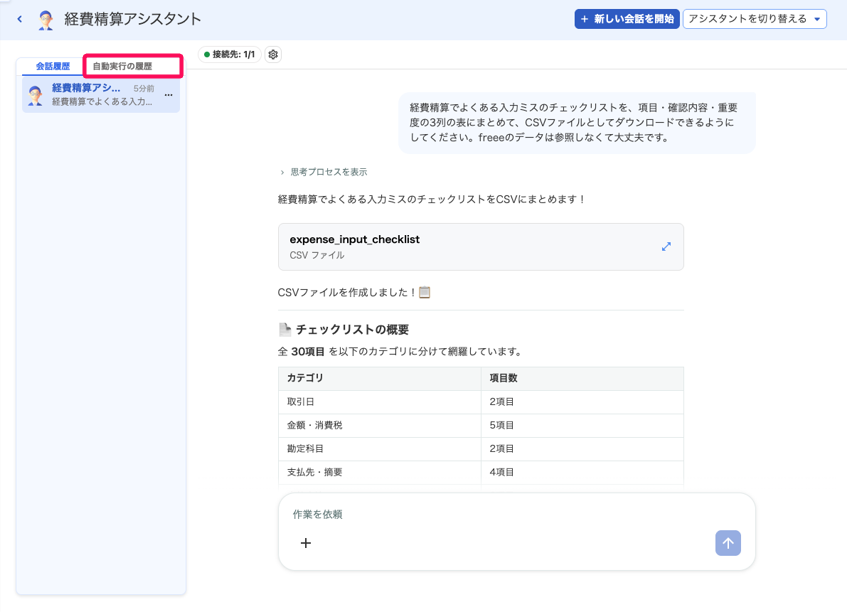847x612 pixels.
Task: Open connection settings gear icon
Action: 273,55
